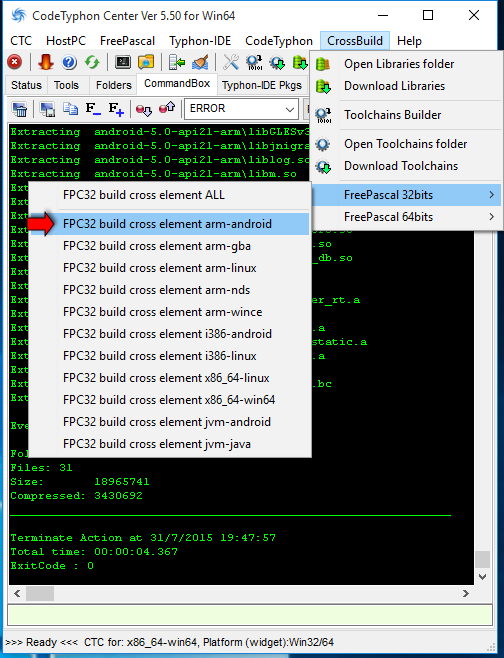
Task: Select FPC32 build cross element arm-linux
Action: [170, 268]
